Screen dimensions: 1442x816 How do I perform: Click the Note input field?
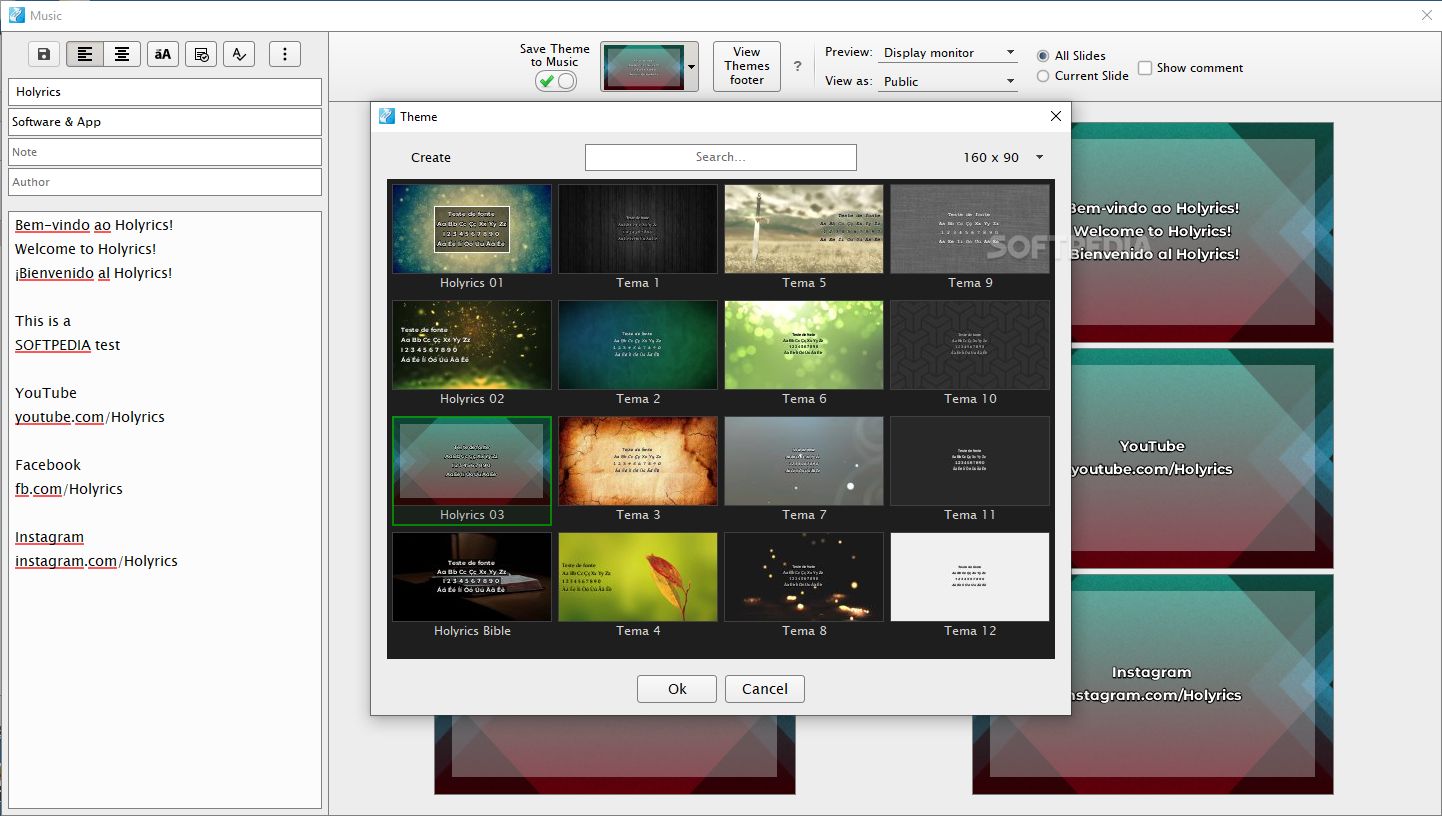click(165, 152)
